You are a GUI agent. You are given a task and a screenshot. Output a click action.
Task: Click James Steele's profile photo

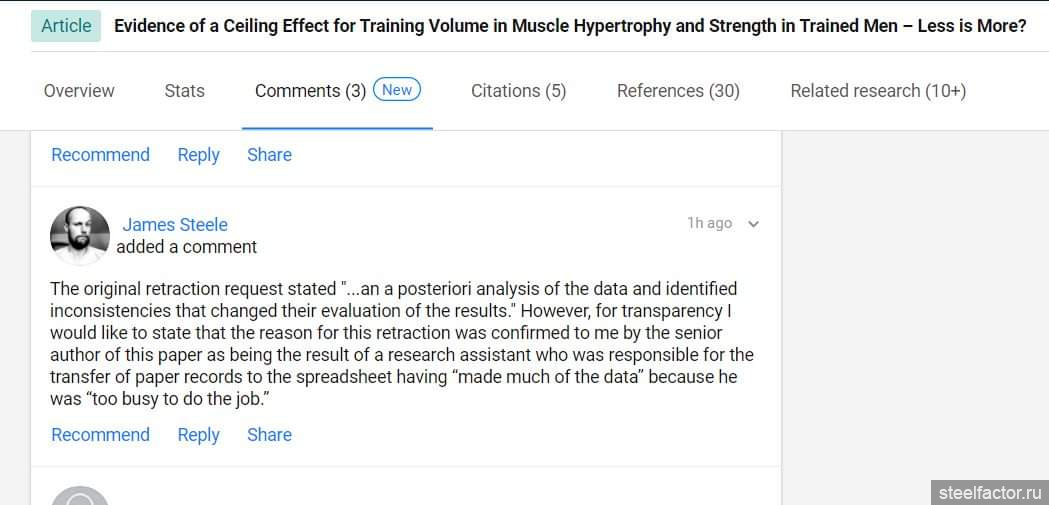[80, 236]
